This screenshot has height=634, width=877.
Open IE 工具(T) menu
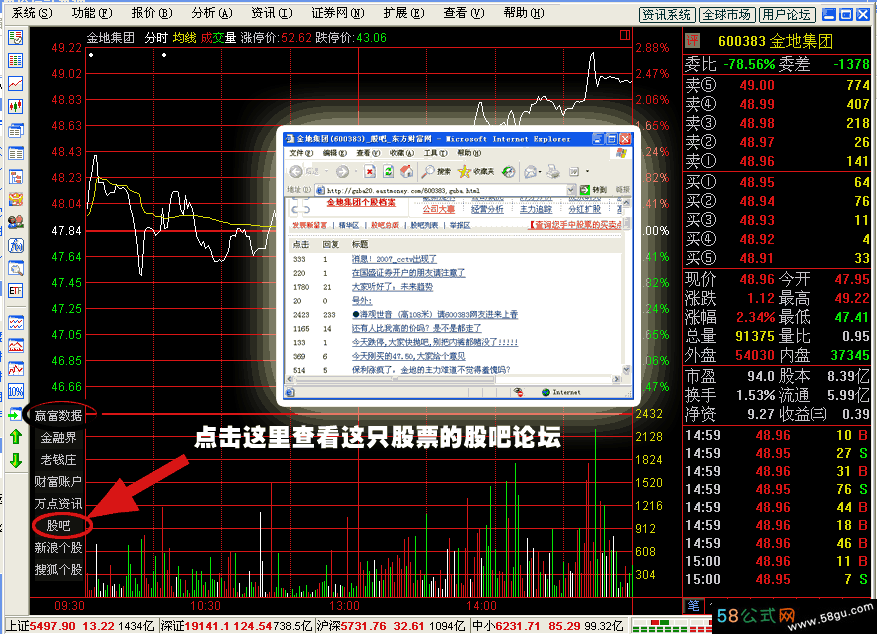(435, 153)
